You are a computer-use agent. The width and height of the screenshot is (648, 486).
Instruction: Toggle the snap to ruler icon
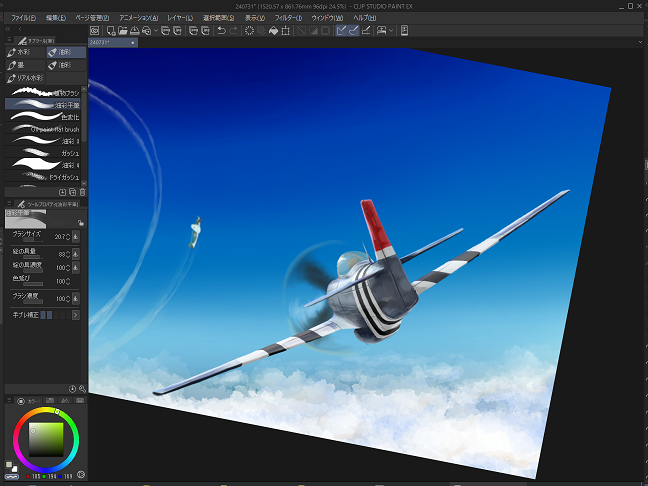(342, 30)
